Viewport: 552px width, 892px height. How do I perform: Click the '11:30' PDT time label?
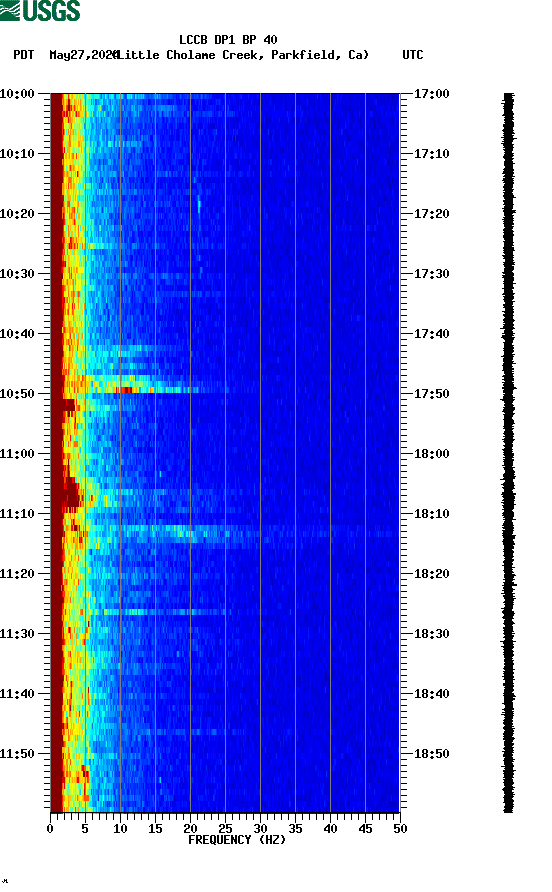pos(17,634)
